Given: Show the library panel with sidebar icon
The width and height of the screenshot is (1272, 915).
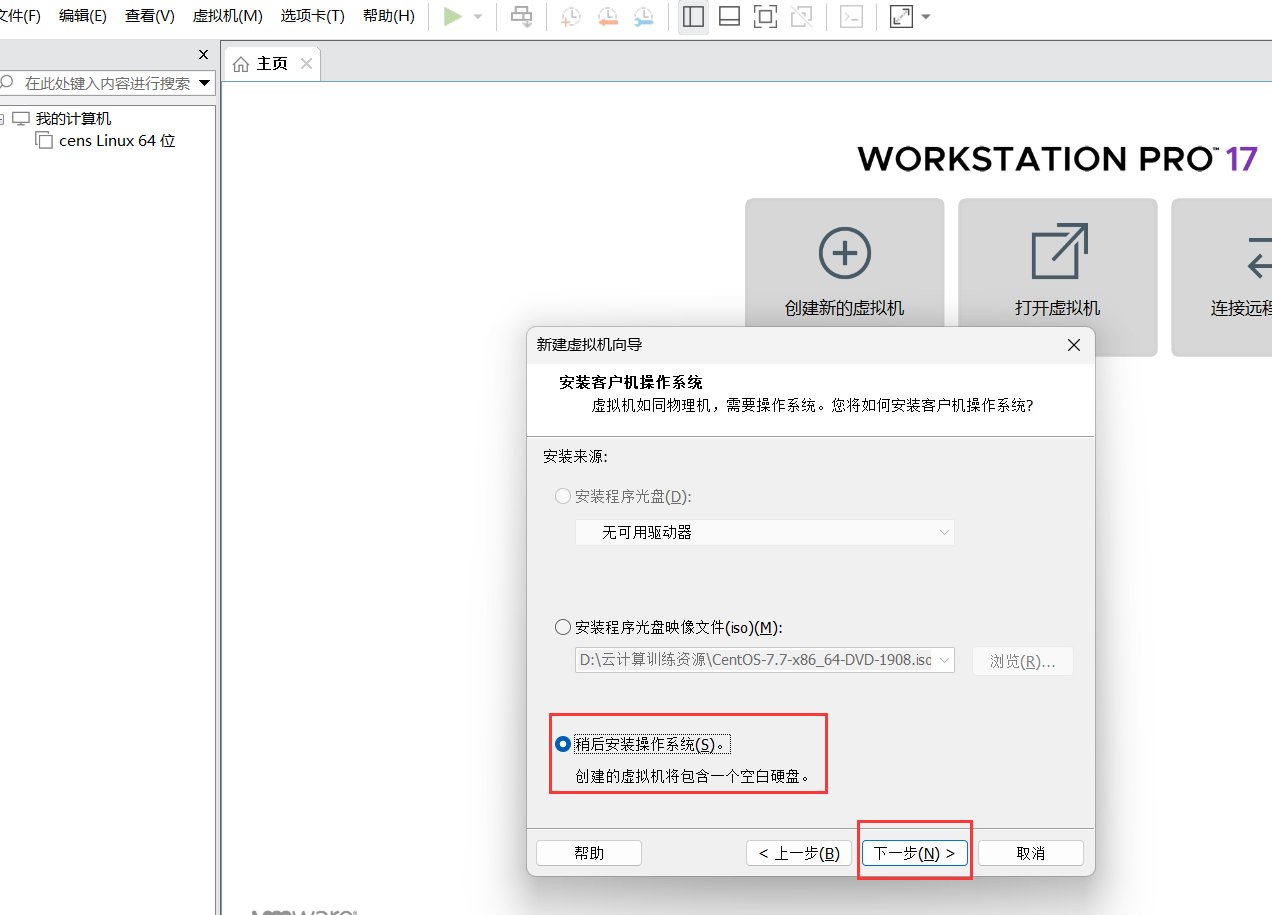Looking at the screenshot, I should click(x=693, y=16).
